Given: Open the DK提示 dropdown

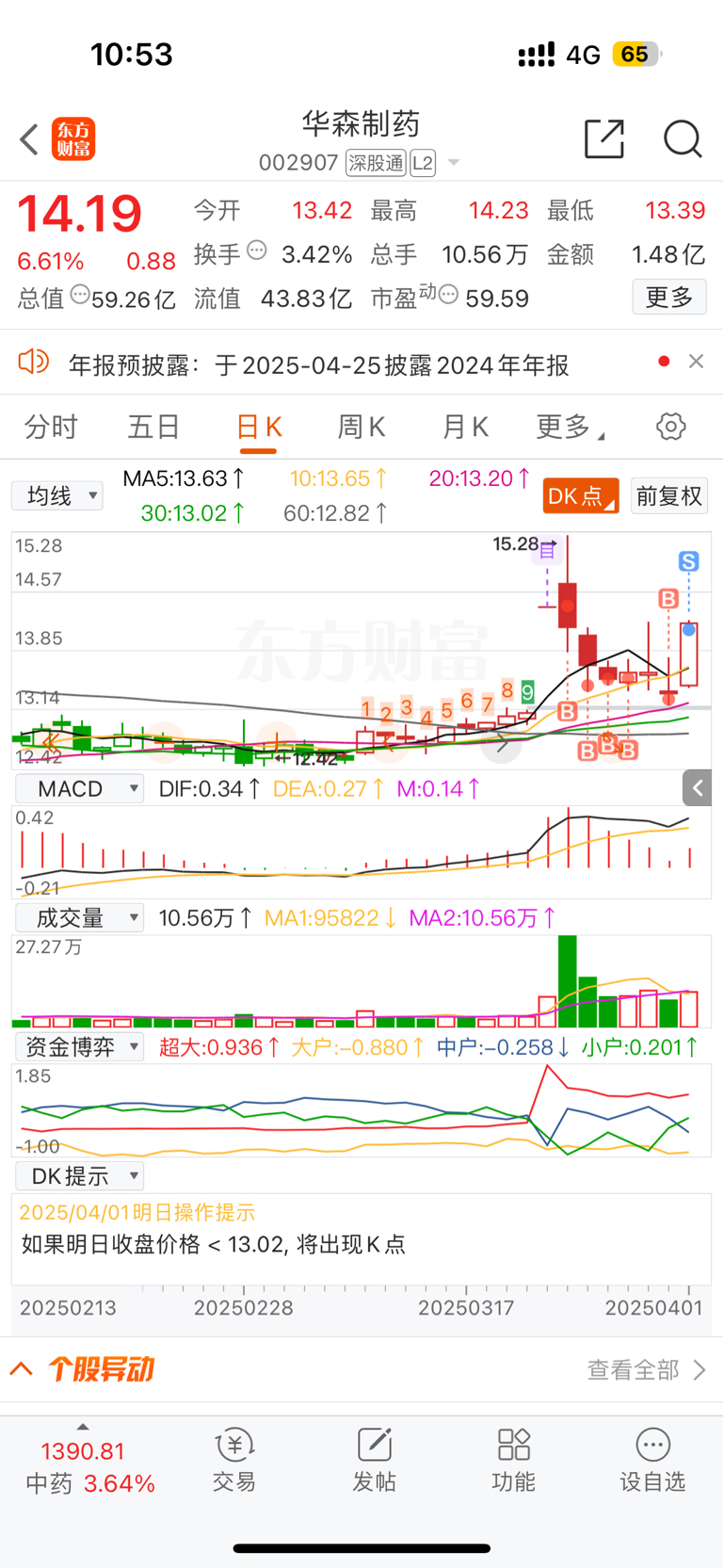Looking at the screenshot, I should point(79,1175).
